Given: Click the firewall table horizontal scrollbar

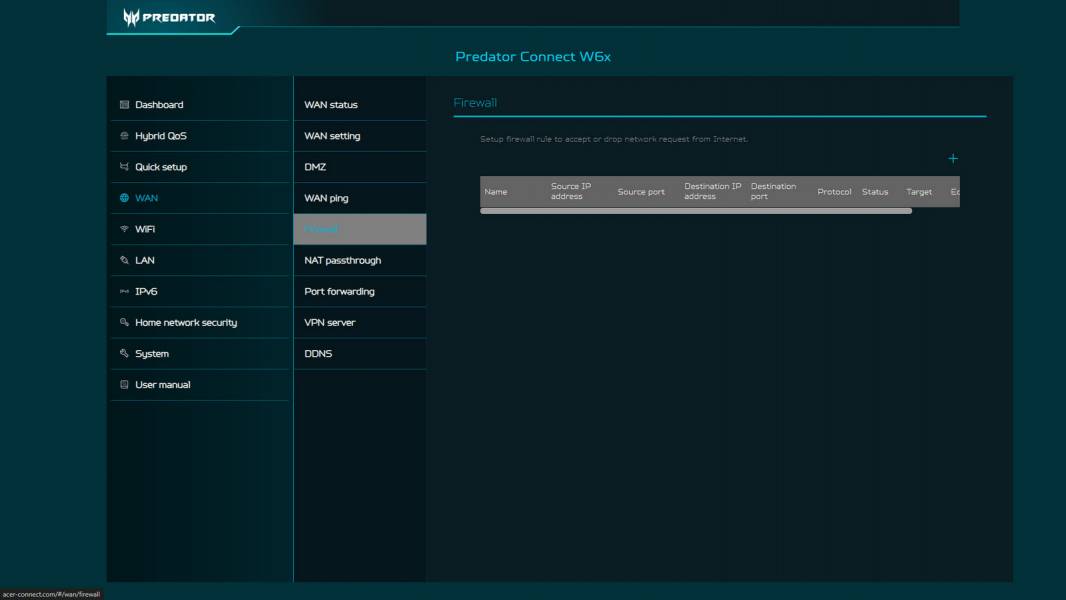Looking at the screenshot, I should [697, 211].
